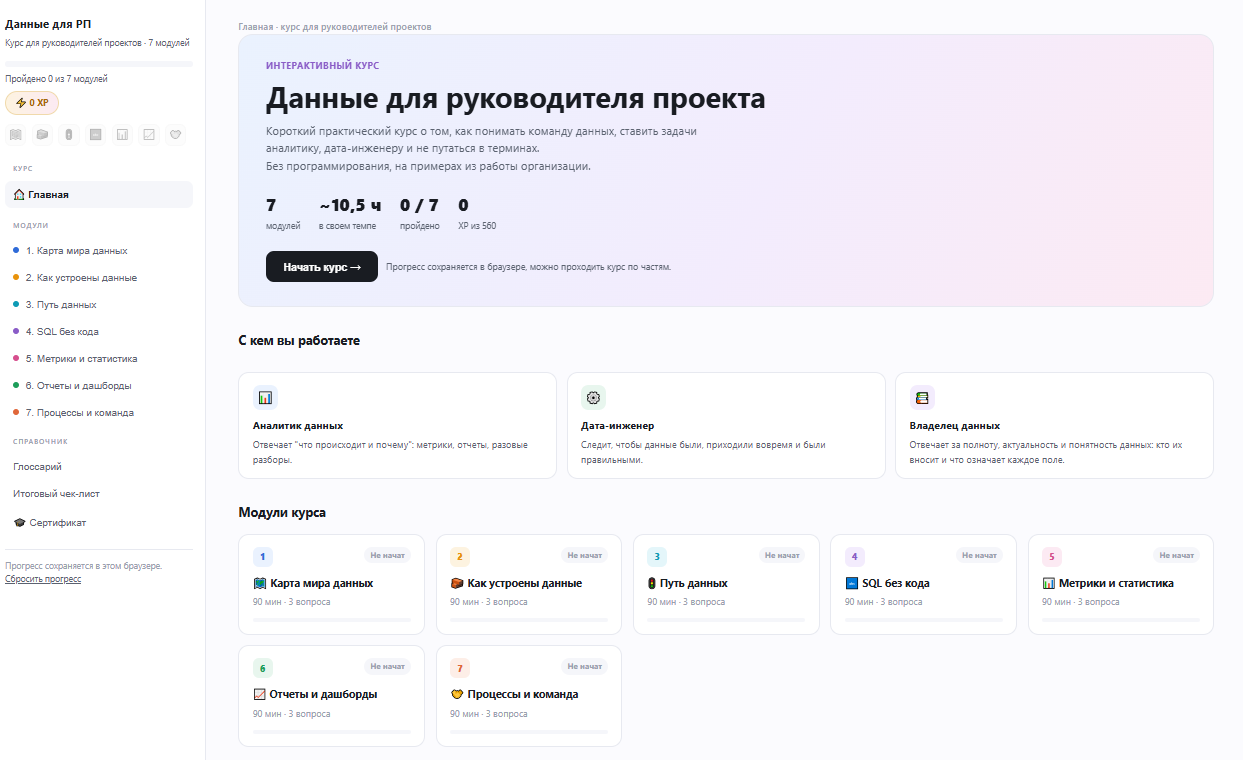Click the С кем вы работаете heading
The width and height of the screenshot is (1243, 760).
click(x=299, y=341)
